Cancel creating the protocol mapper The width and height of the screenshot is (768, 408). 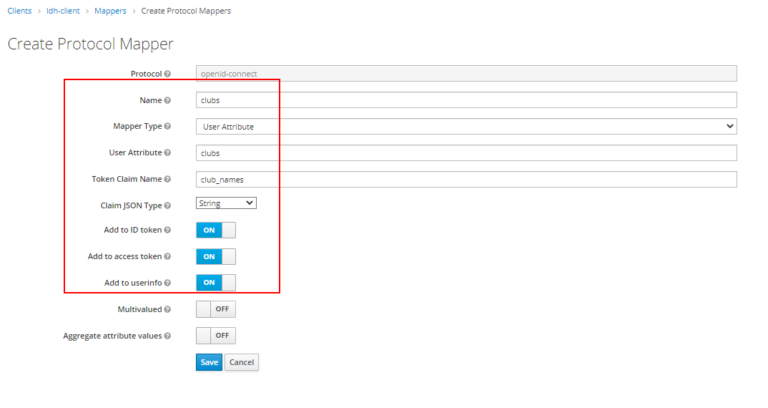pyautogui.click(x=241, y=362)
